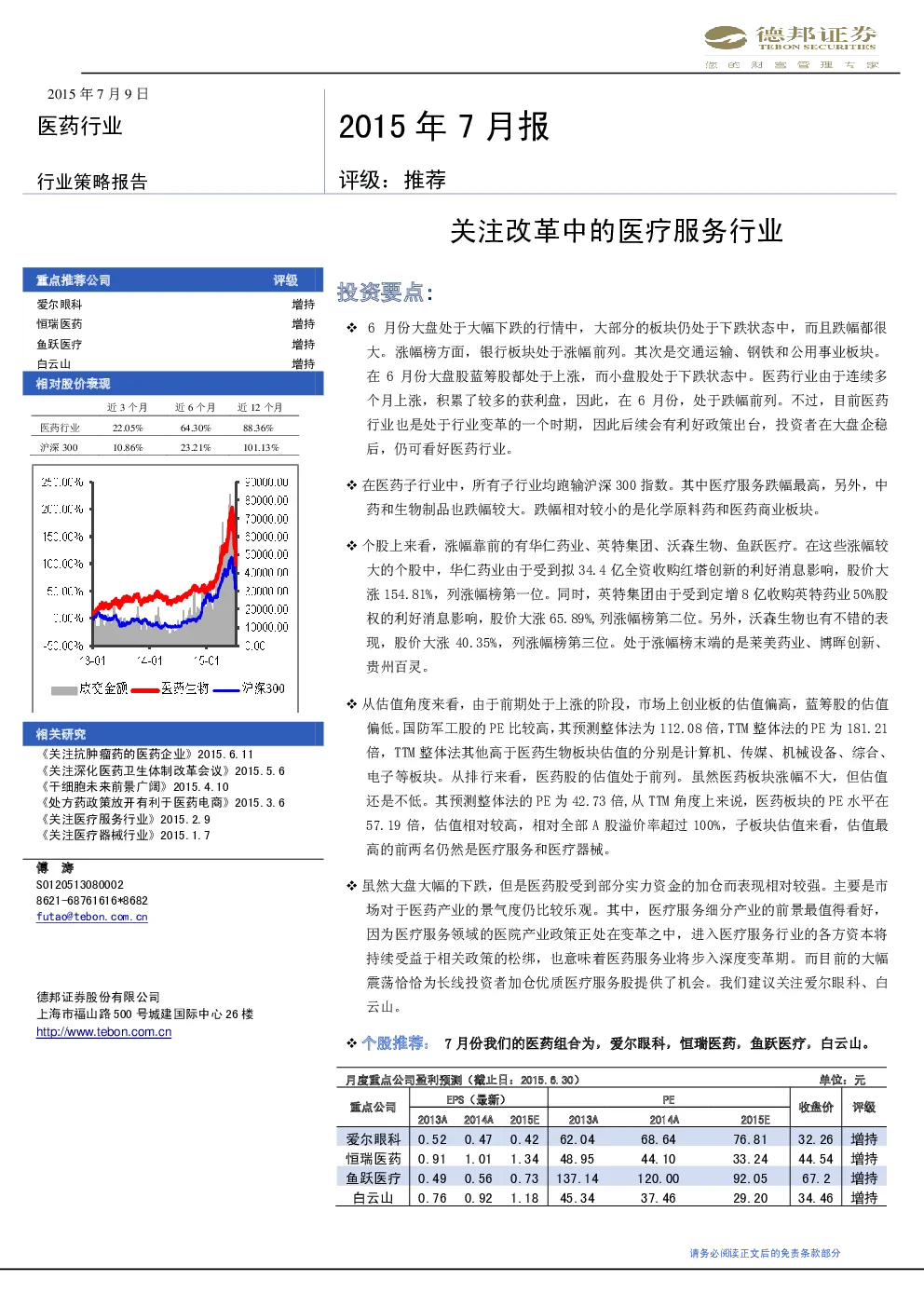Screen dimensions: 924x1307
Task: Click 爱尔眼科 row in the forecast table
Action: (611, 1139)
